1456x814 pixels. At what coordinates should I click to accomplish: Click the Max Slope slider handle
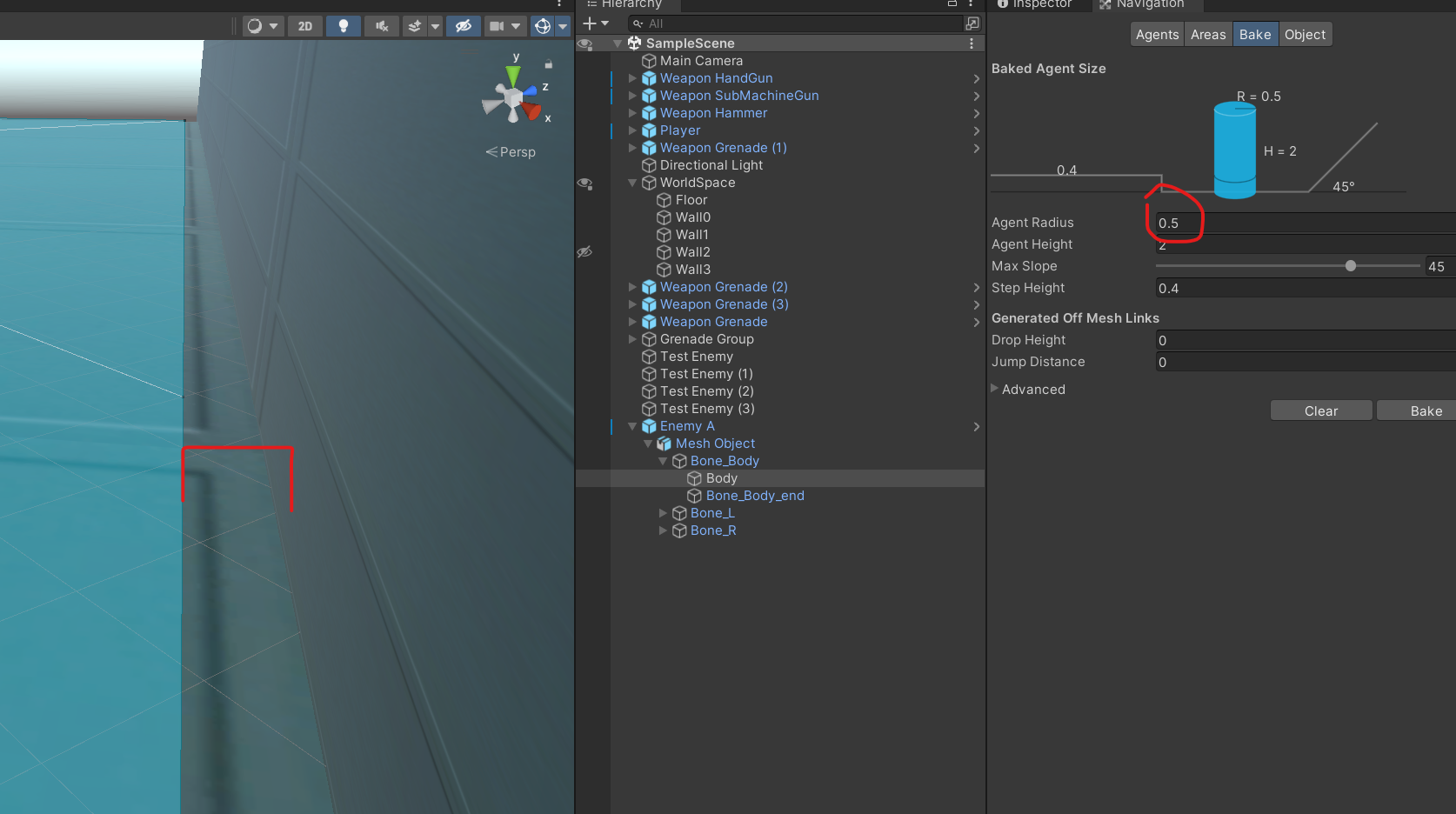click(1351, 266)
